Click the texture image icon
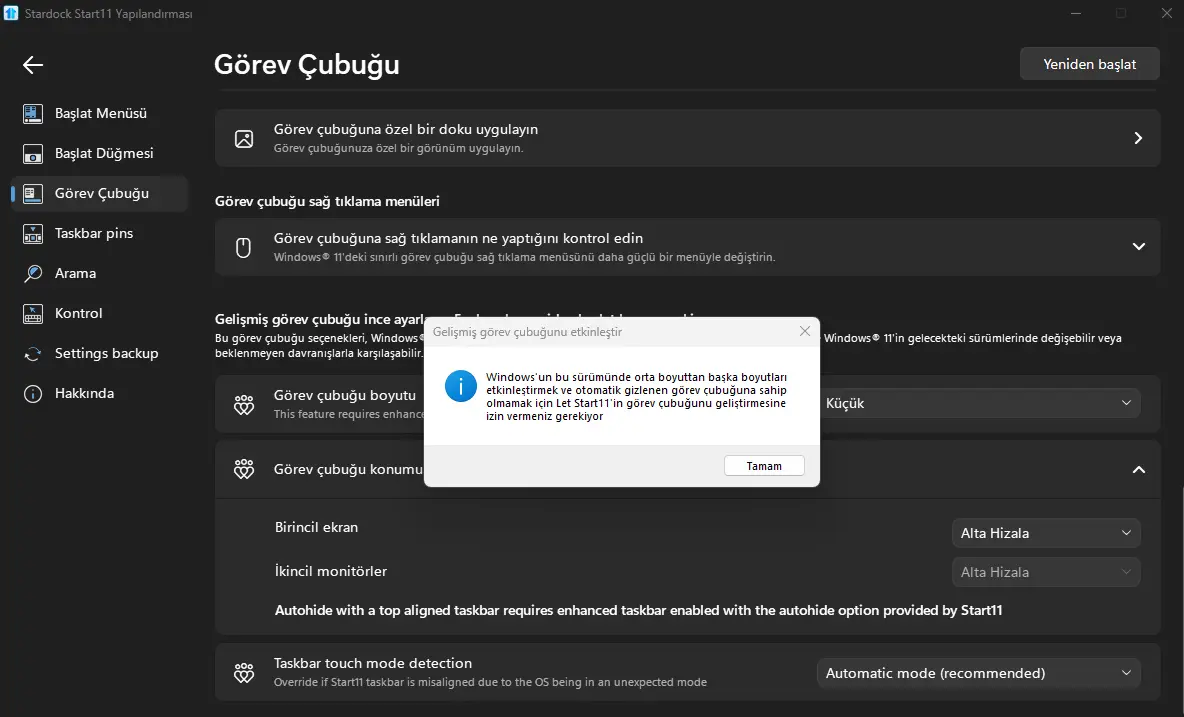Image resolution: width=1184 pixels, height=717 pixels. pos(244,138)
